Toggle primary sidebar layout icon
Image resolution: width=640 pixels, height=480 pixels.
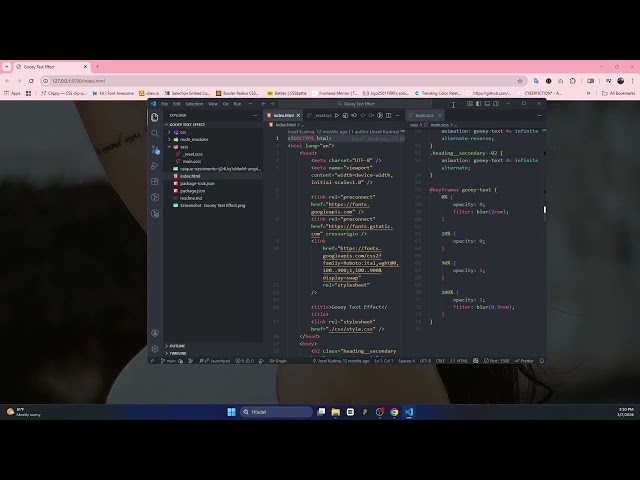point(478,104)
